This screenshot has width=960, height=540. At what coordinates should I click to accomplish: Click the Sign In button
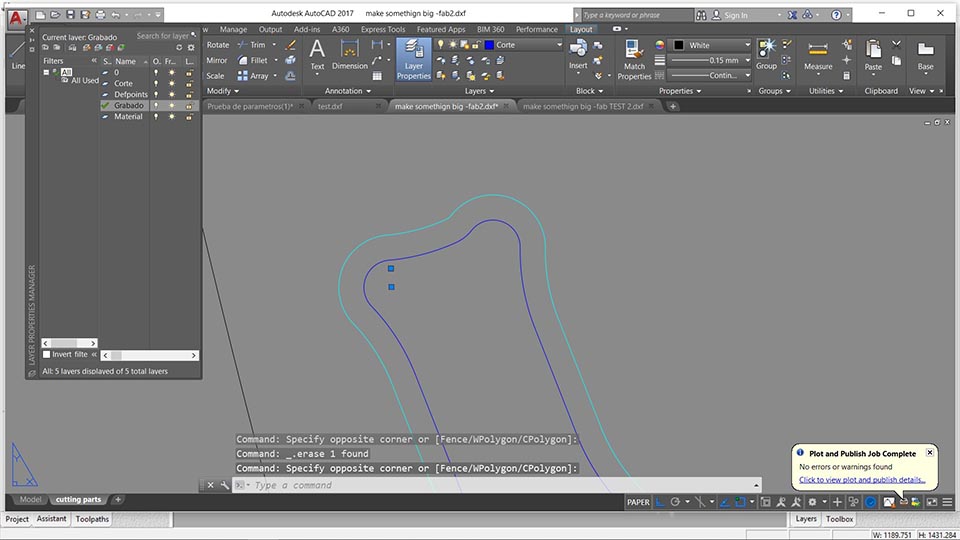click(735, 15)
